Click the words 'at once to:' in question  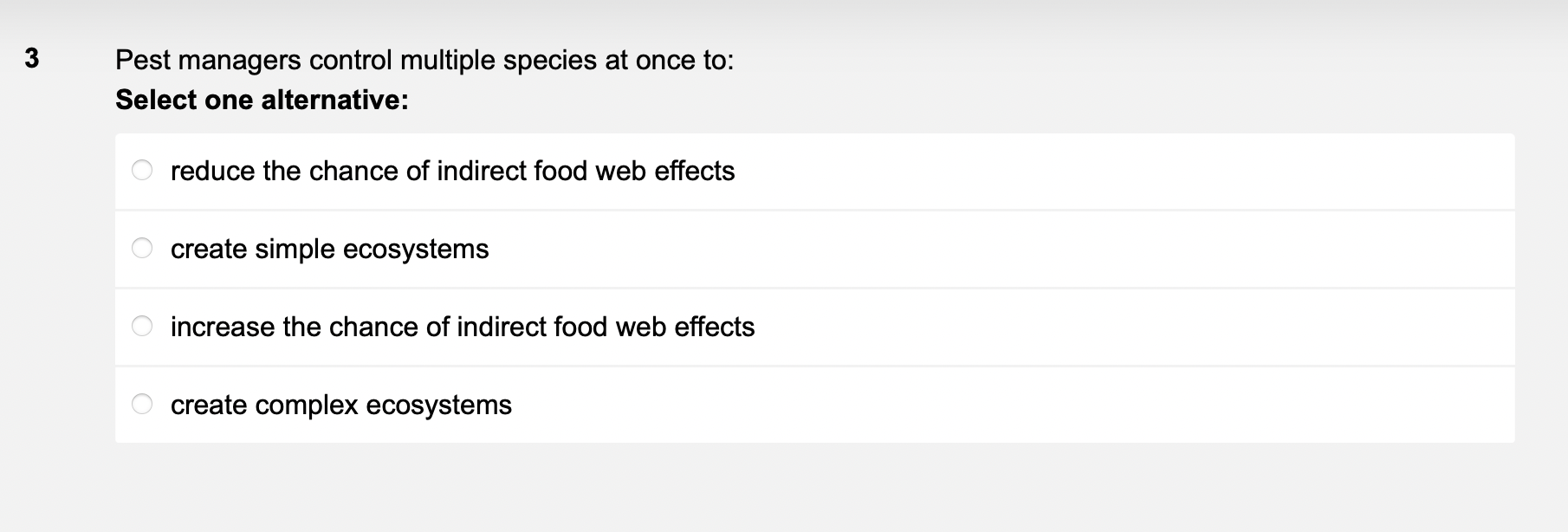(668, 60)
